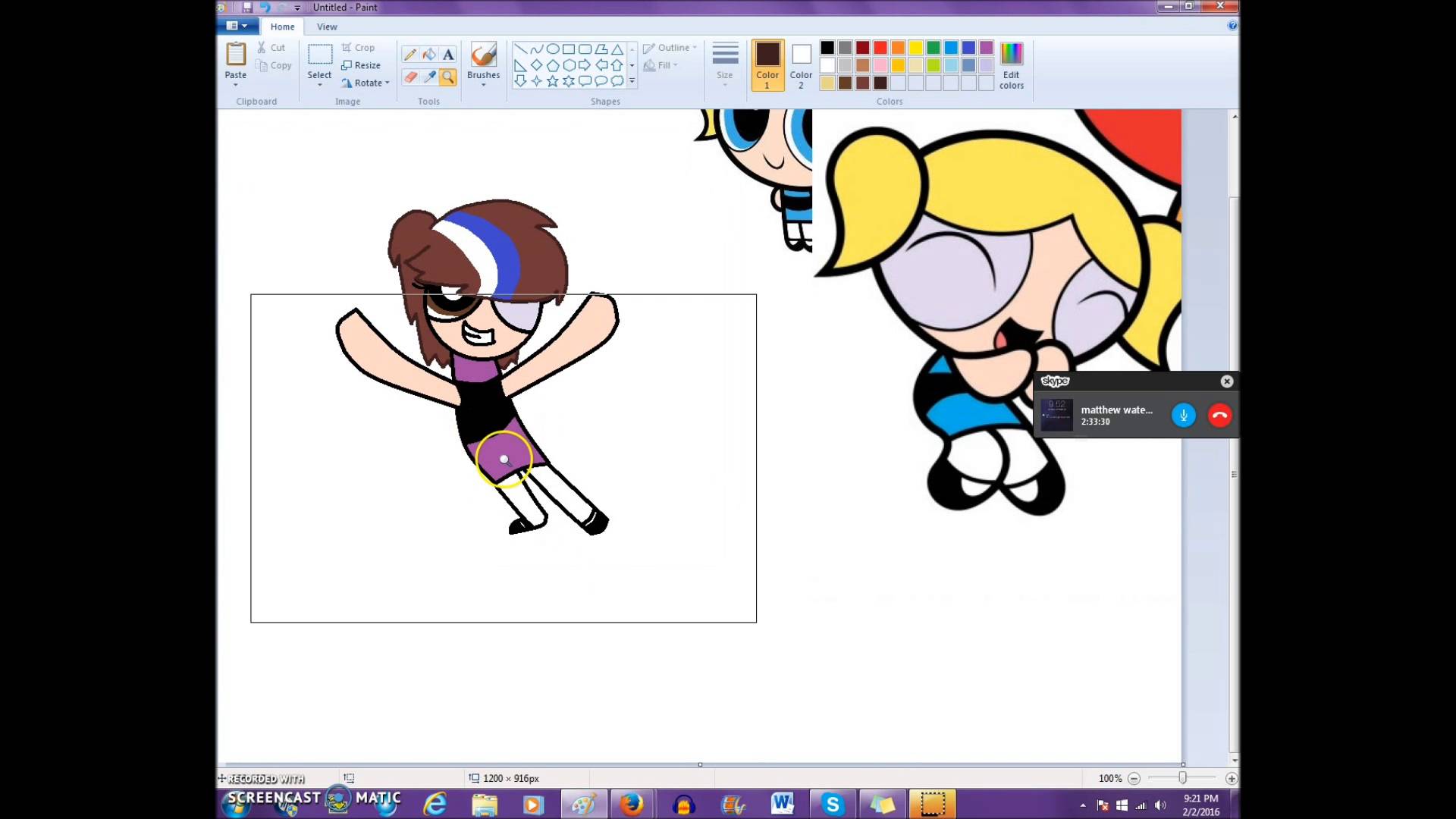The height and width of the screenshot is (819, 1456).
Task: Set Color 1 as active color
Action: pyautogui.click(x=767, y=64)
